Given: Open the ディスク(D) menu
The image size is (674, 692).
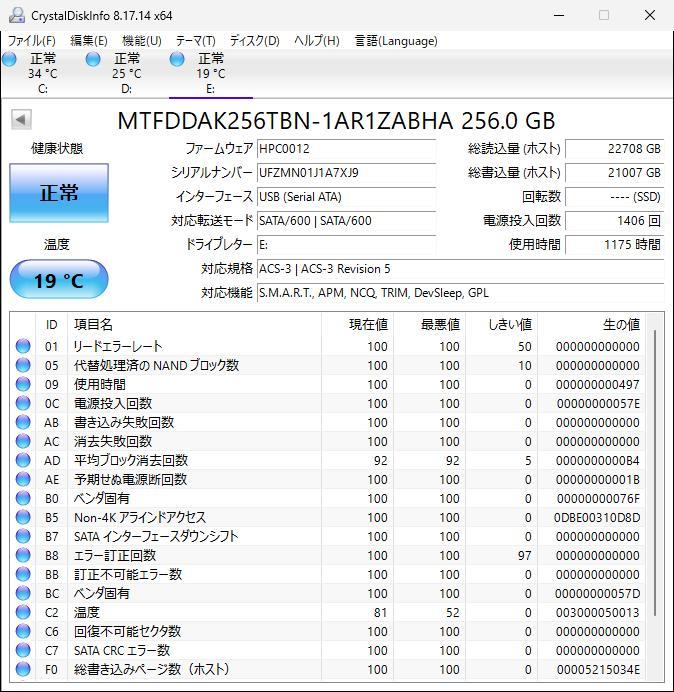Looking at the screenshot, I should (255, 41).
